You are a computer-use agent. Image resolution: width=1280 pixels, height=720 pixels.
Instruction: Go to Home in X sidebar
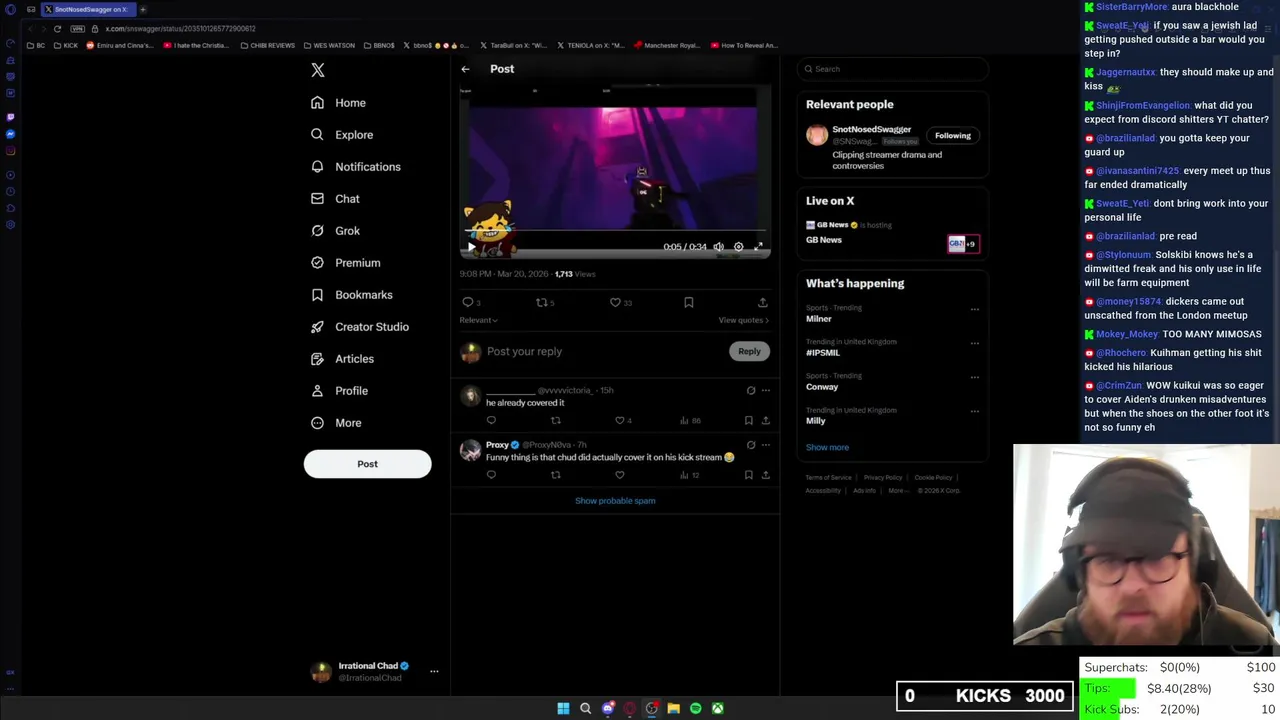pos(338,103)
